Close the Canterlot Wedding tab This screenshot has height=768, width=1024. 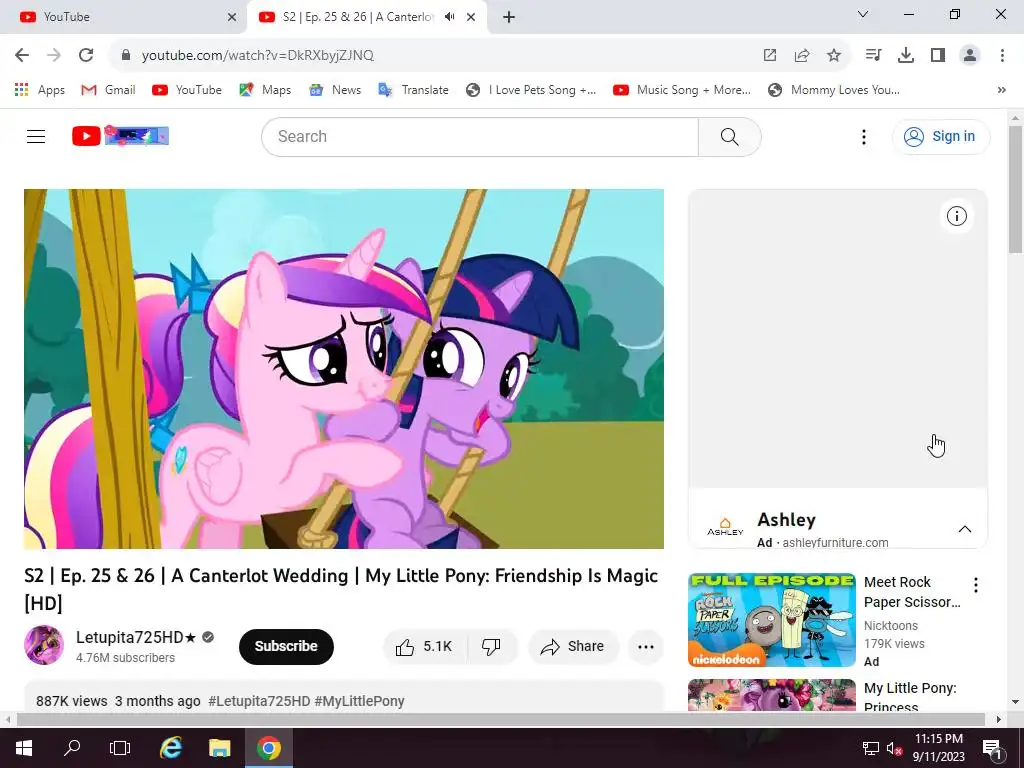[471, 17]
